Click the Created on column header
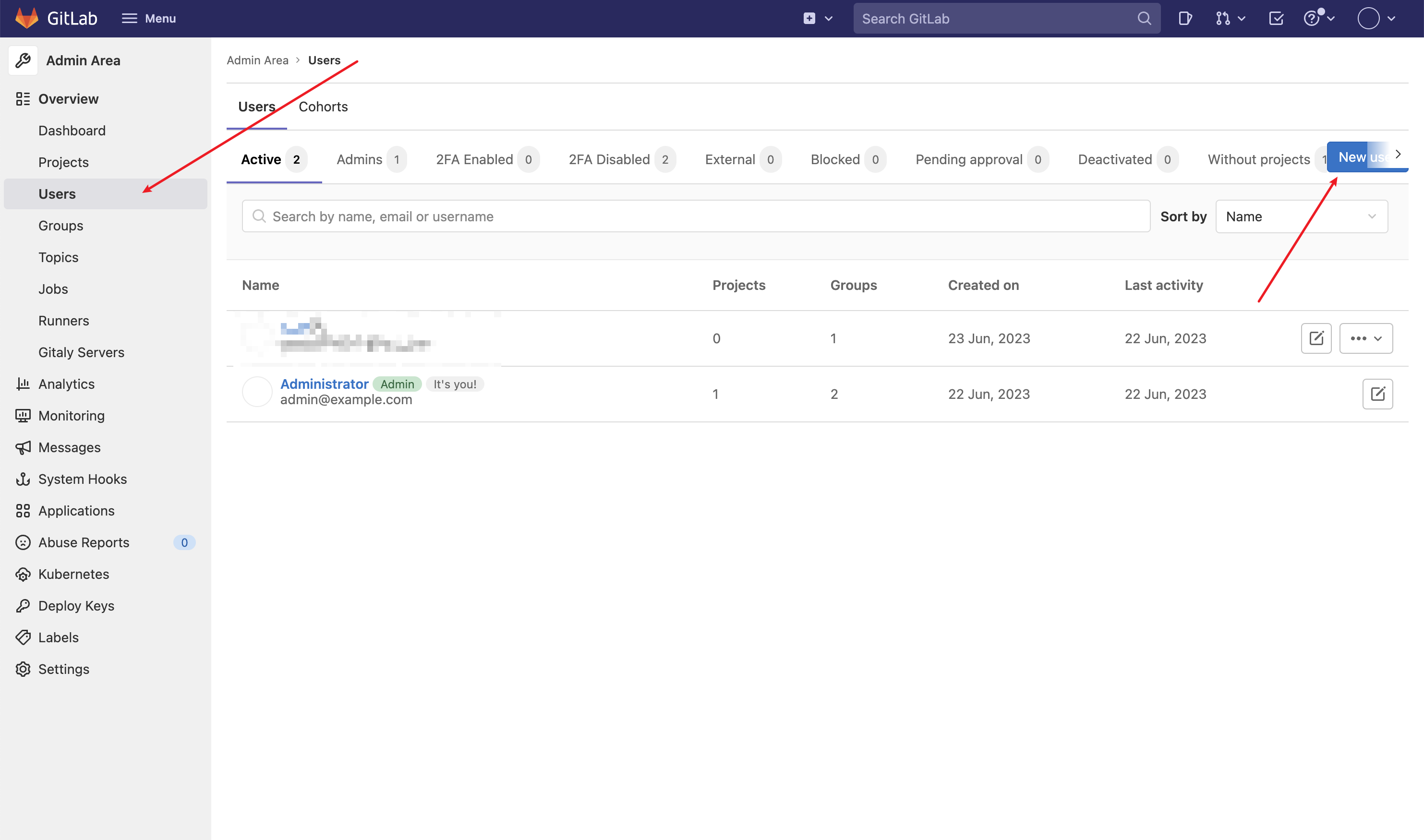The width and height of the screenshot is (1424, 840). [983, 285]
